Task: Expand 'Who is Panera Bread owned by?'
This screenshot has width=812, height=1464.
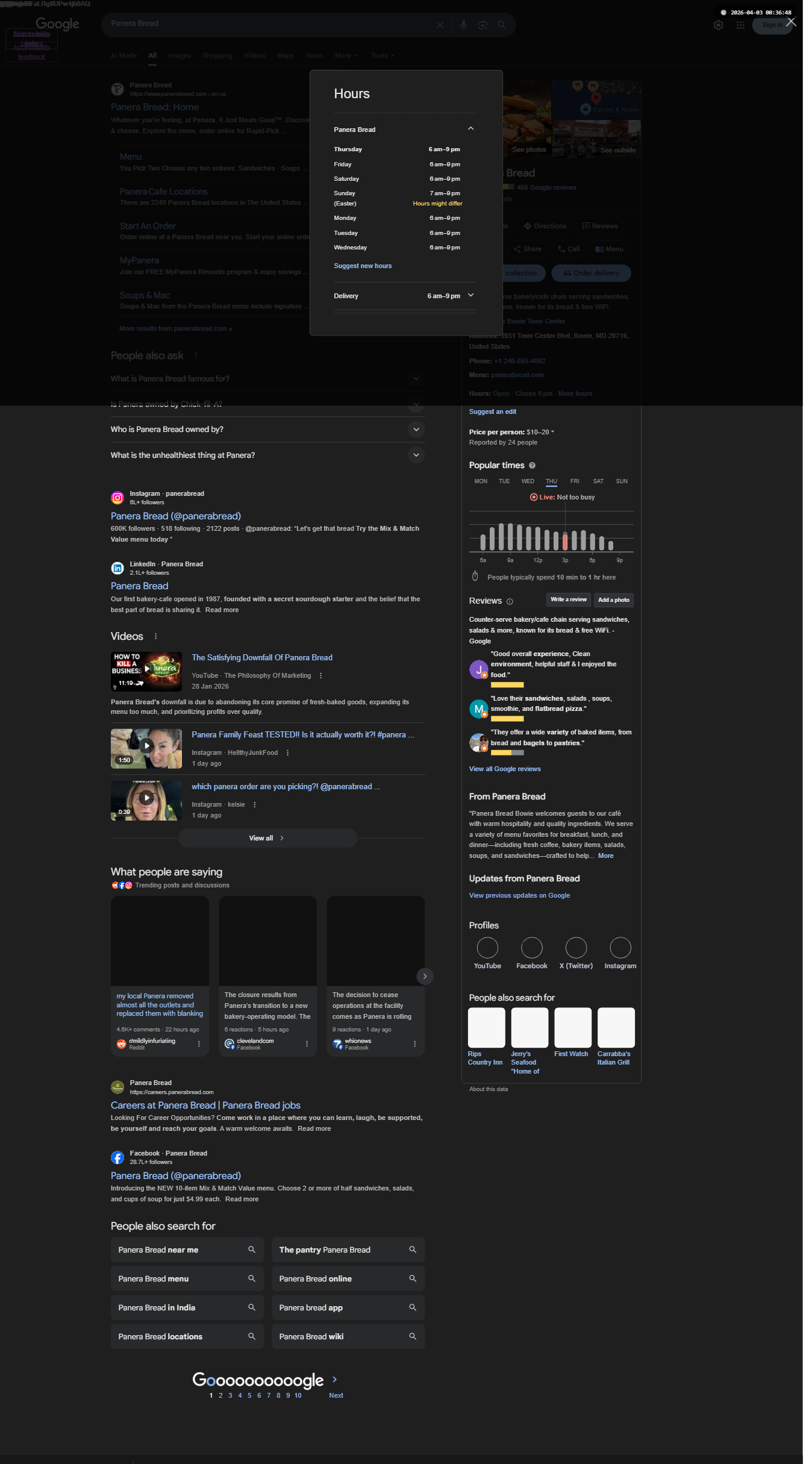Action: coord(267,430)
